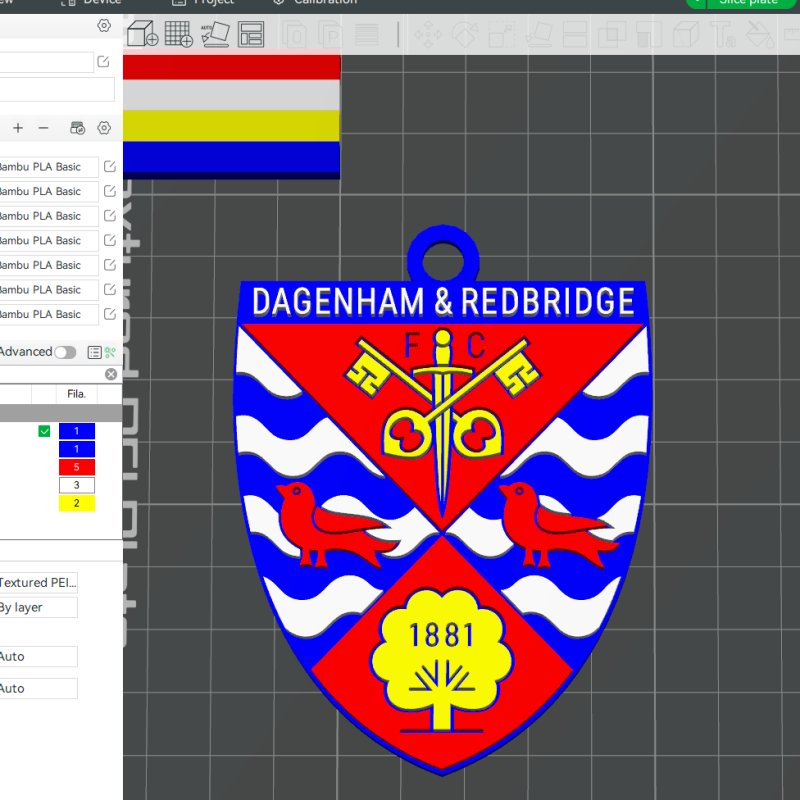Click the Split to parts icon
This screenshot has height=800, width=800.
[x=330, y=34]
